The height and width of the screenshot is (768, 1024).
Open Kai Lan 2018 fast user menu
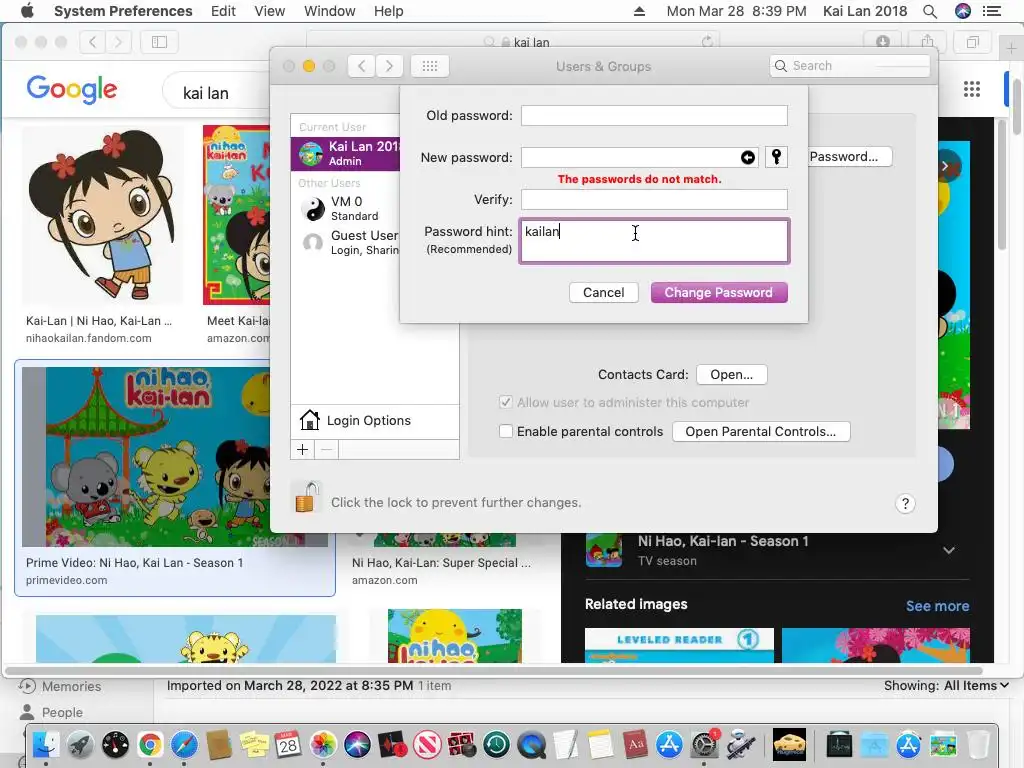tap(864, 11)
